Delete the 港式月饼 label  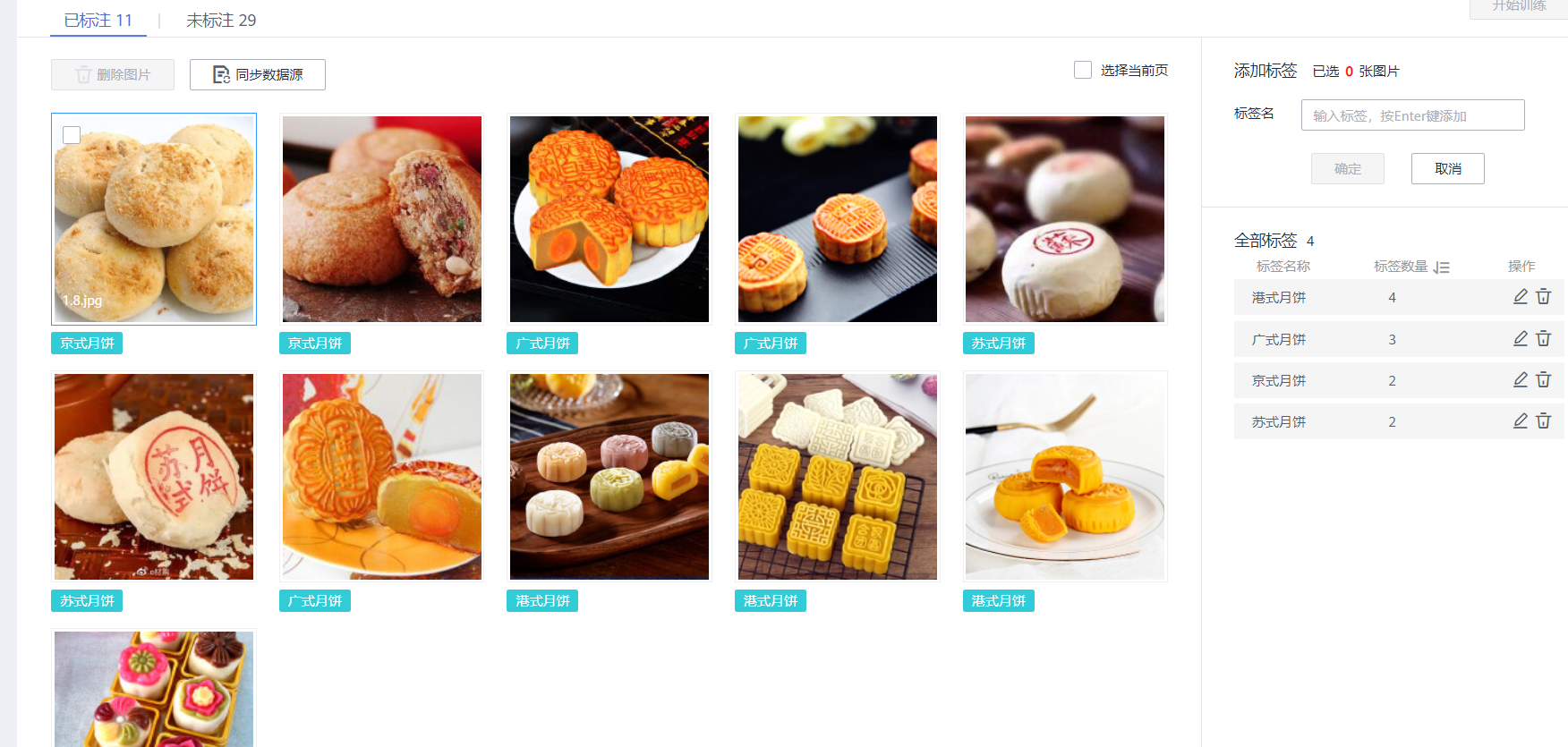click(x=1543, y=297)
